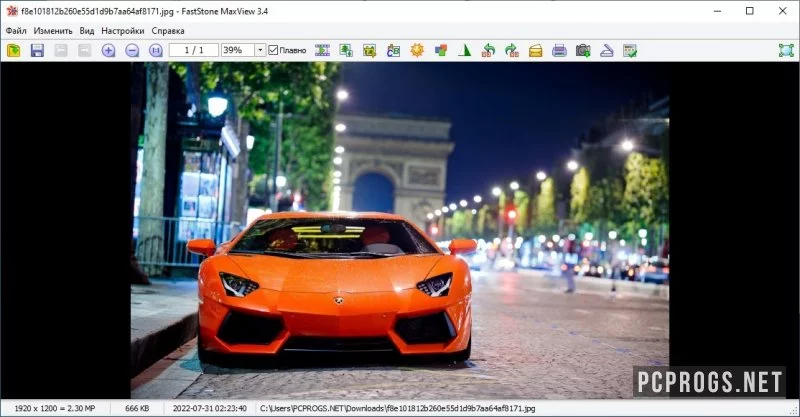Screen dimensions: 800x417
Task: Open the adjust colors squares icon
Action: 441,50
